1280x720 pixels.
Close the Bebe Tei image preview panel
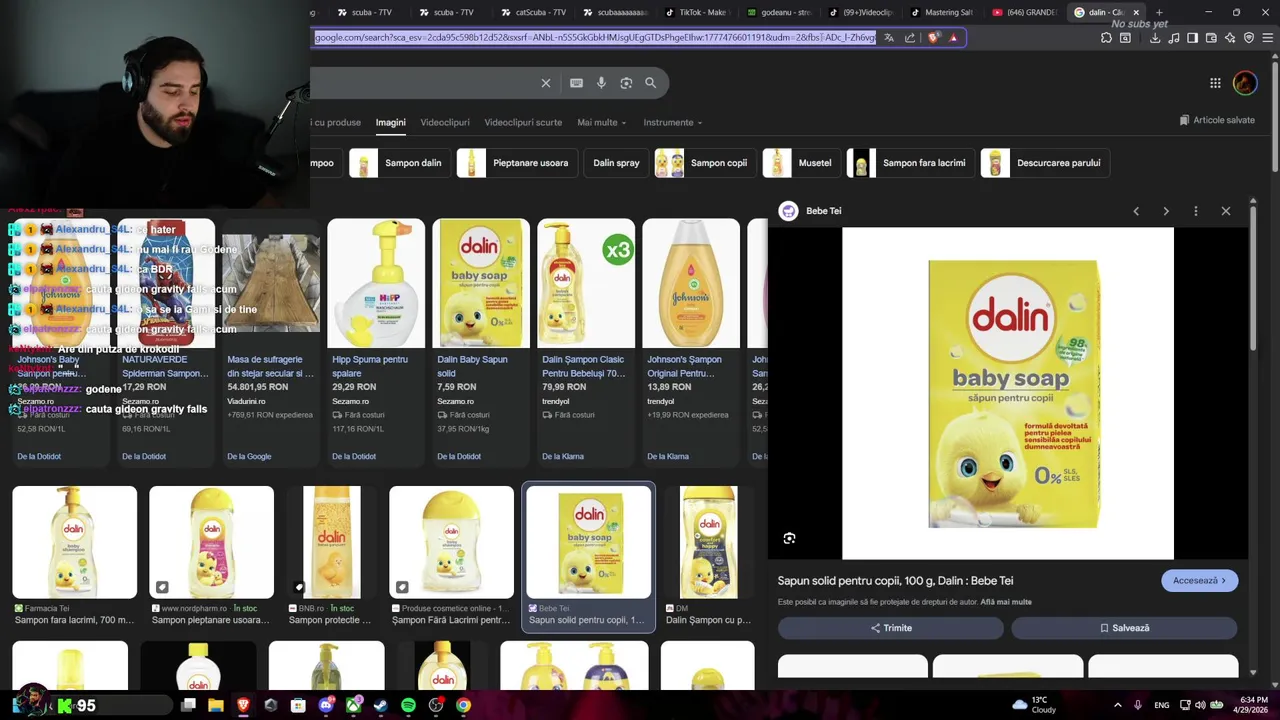click(1226, 211)
